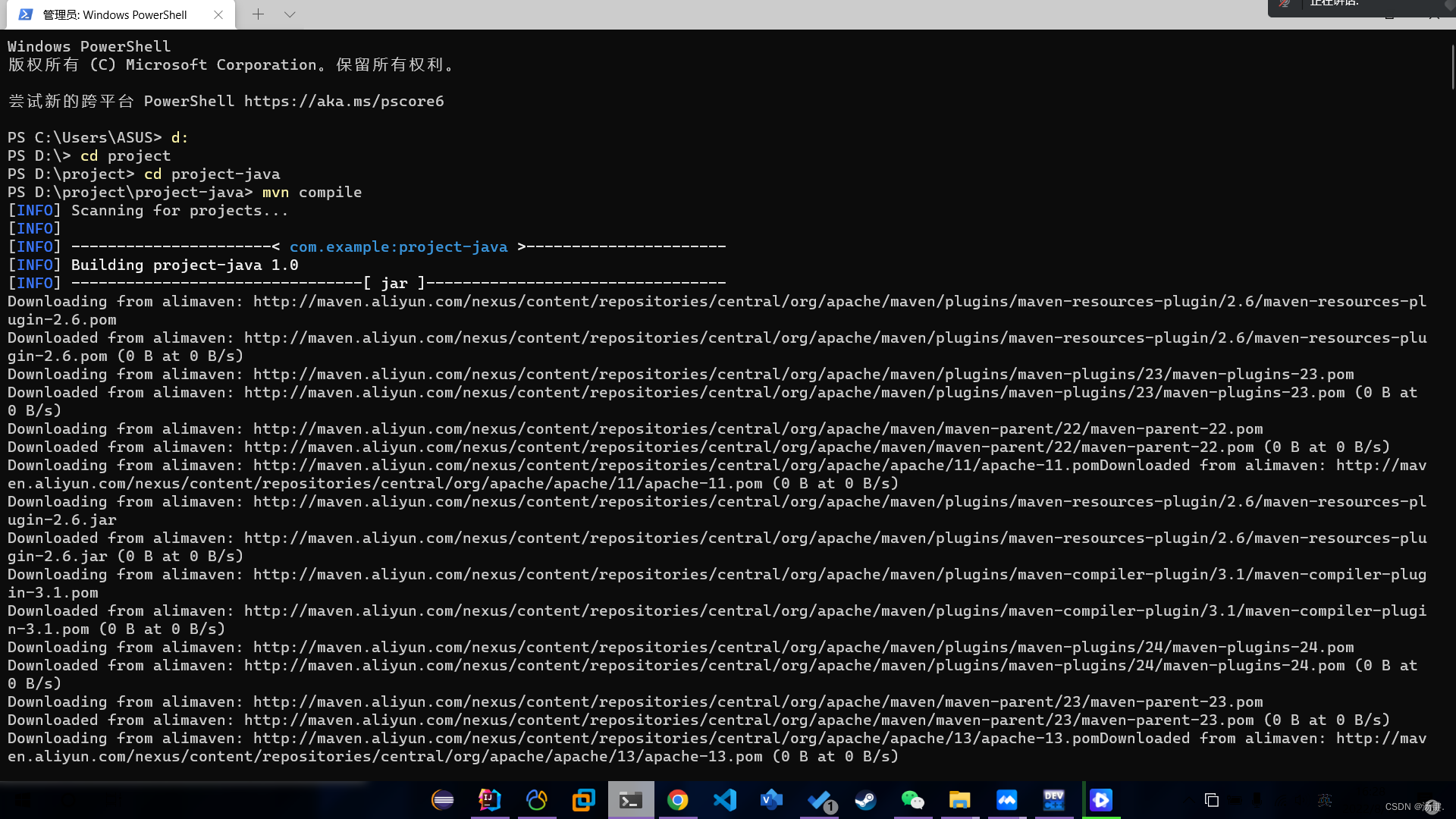Image resolution: width=1456 pixels, height=819 pixels.
Task: Open the blue mountain-logo app in the taskbar
Action: click(1007, 800)
